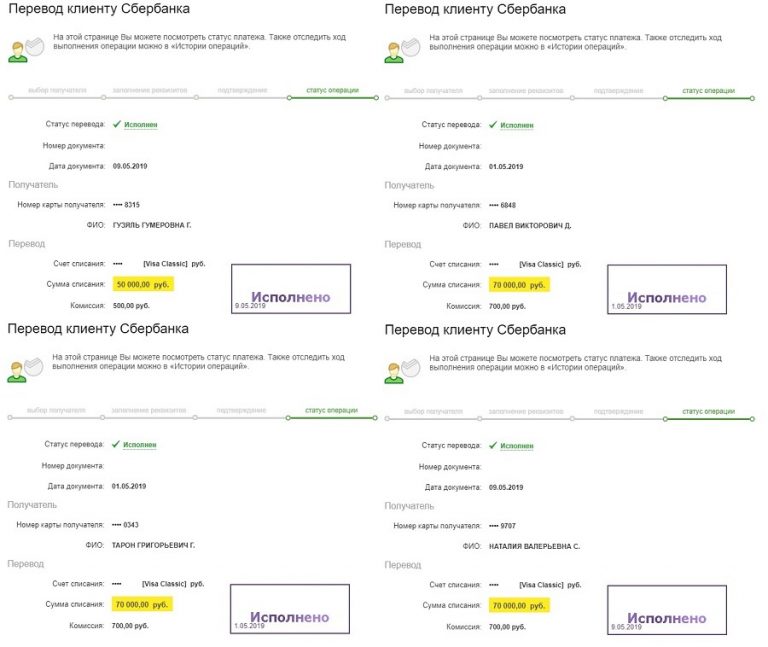Open the «Исполнен» status link in Наталия receipt

point(517,446)
